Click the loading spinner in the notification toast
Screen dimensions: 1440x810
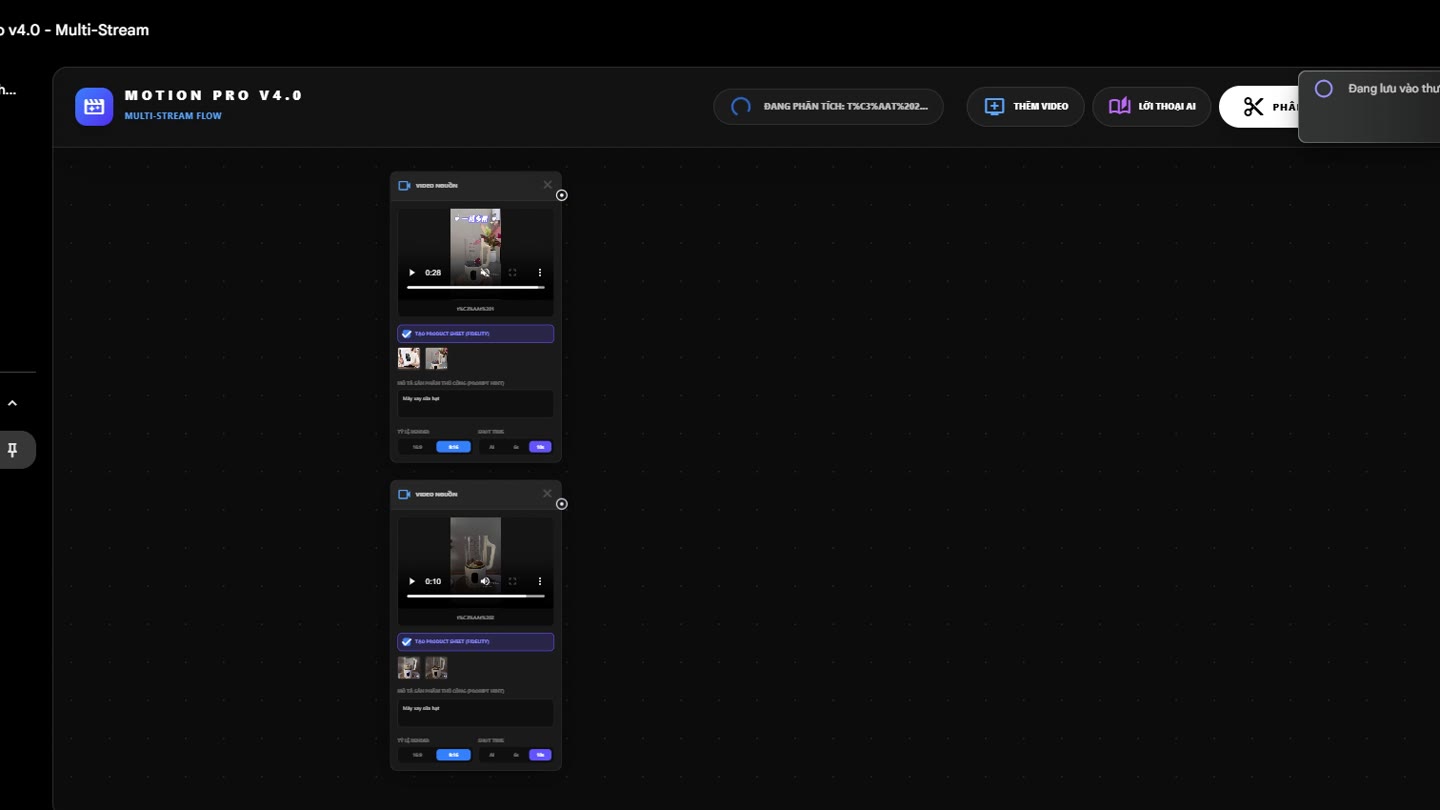pos(1324,89)
